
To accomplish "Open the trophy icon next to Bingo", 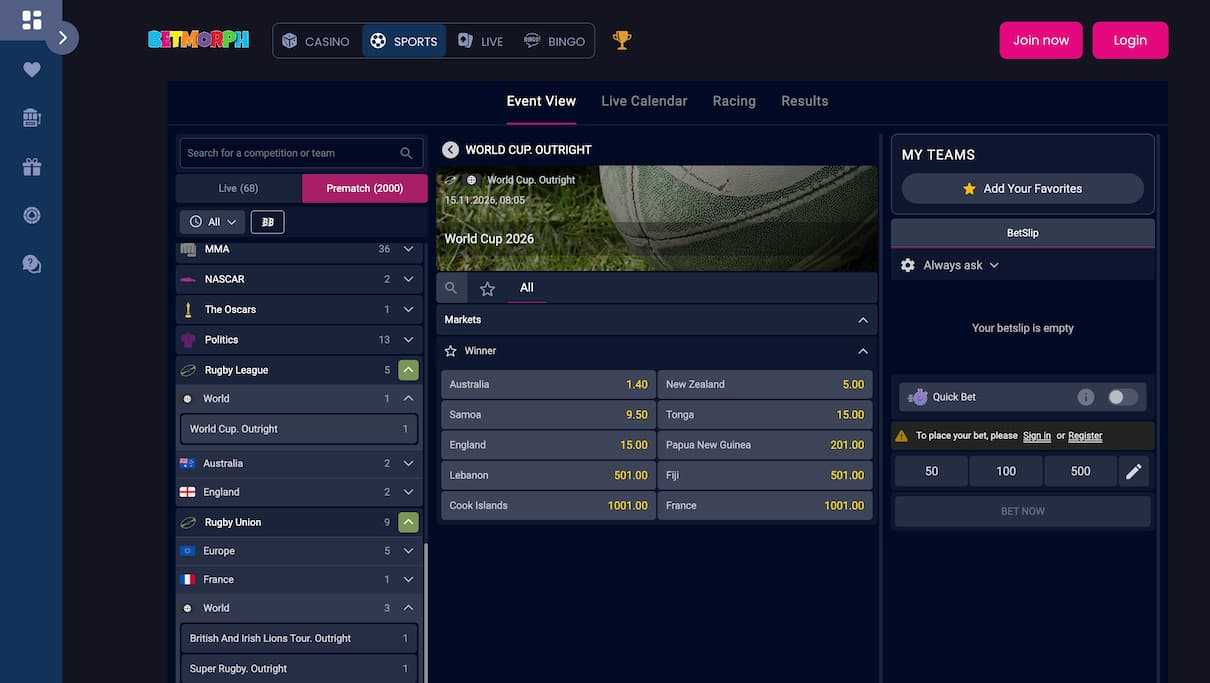I will (x=621, y=40).
